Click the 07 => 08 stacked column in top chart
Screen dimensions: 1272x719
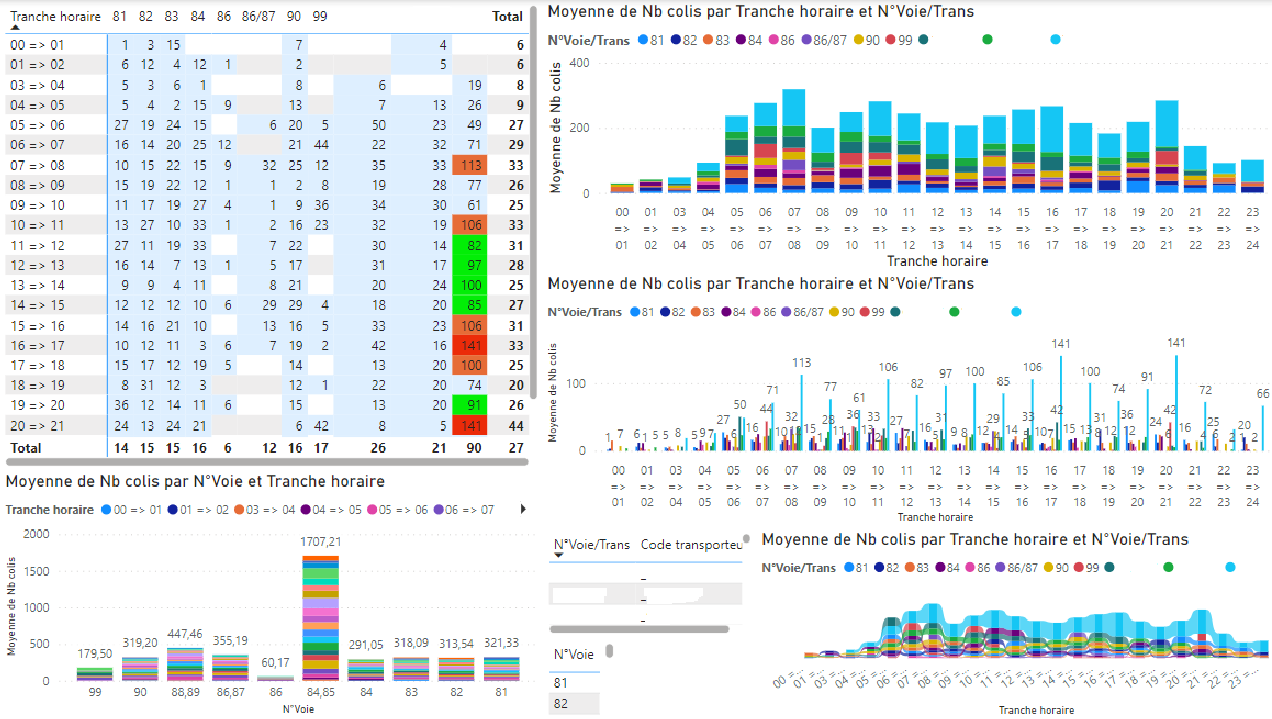pyautogui.click(x=794, y=141)
